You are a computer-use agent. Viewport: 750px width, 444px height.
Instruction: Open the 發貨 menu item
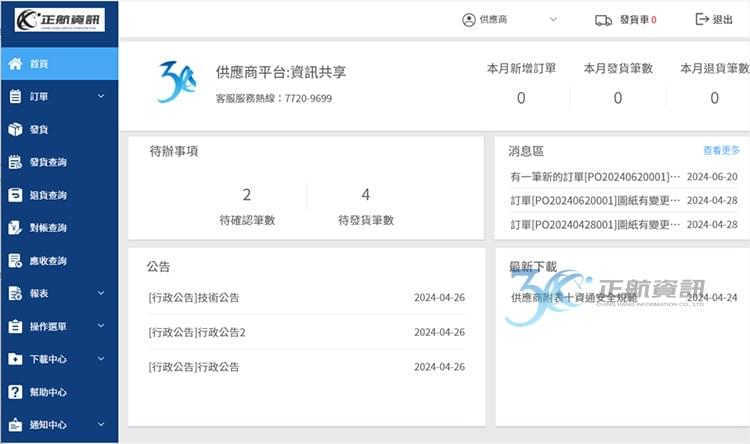point(59,129)
